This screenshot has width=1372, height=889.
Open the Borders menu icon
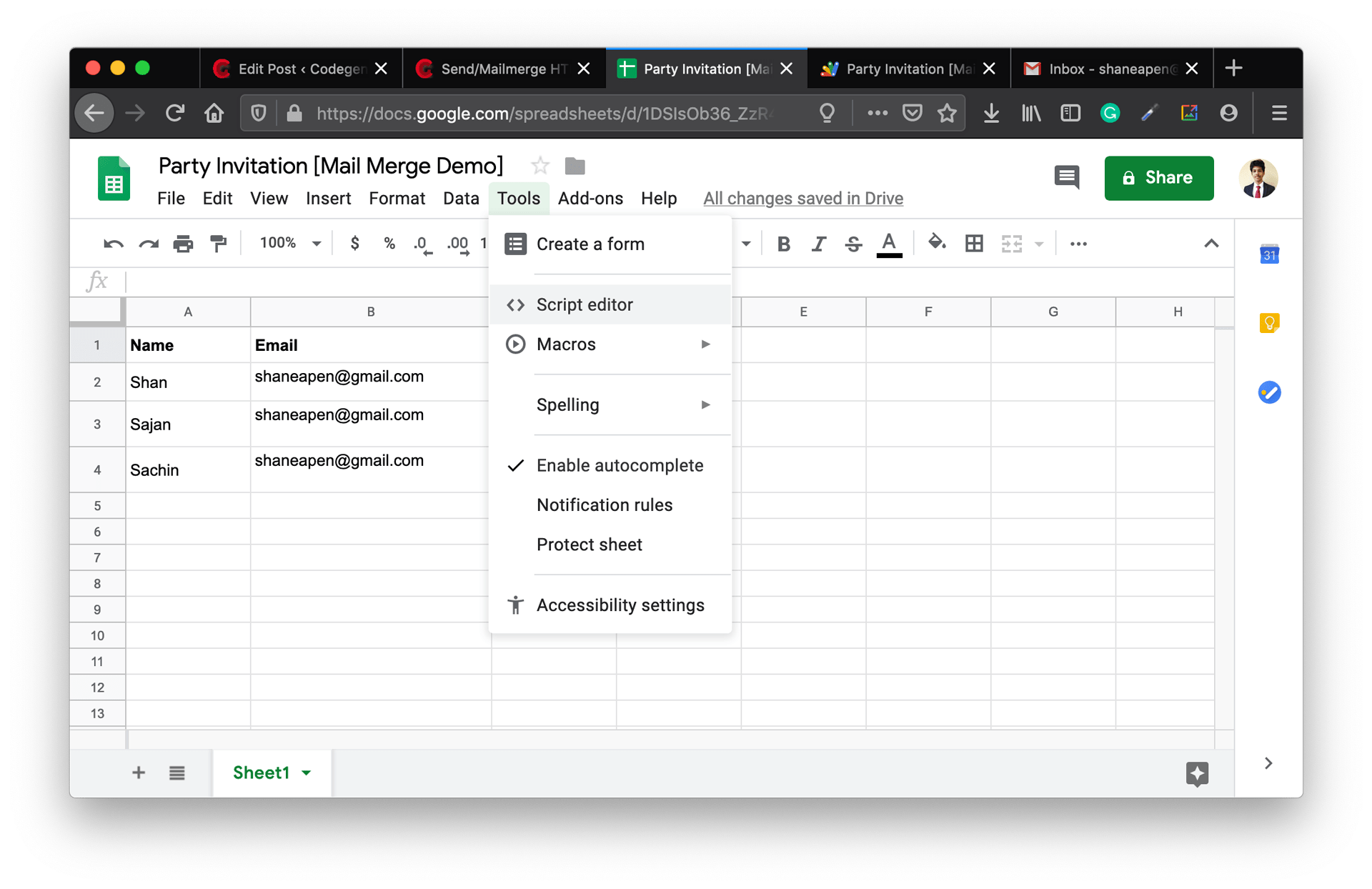pos(973,243)
